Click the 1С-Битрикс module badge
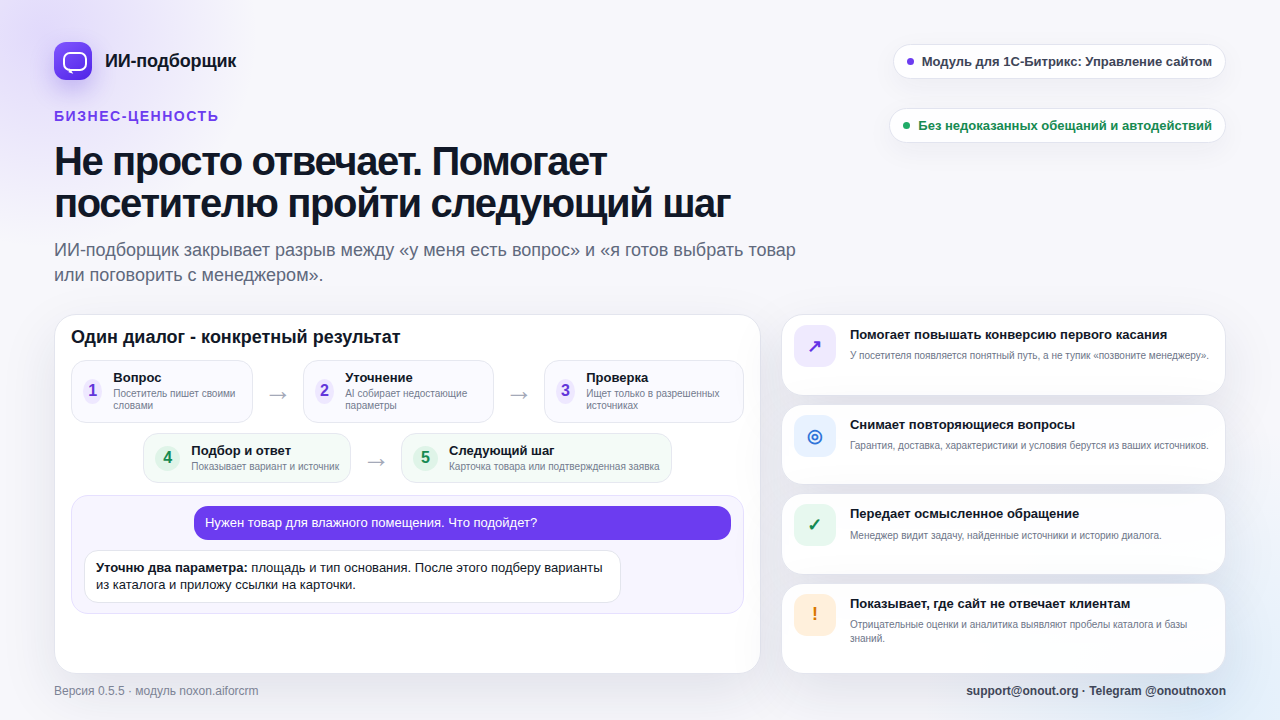 coord(1059,61)
